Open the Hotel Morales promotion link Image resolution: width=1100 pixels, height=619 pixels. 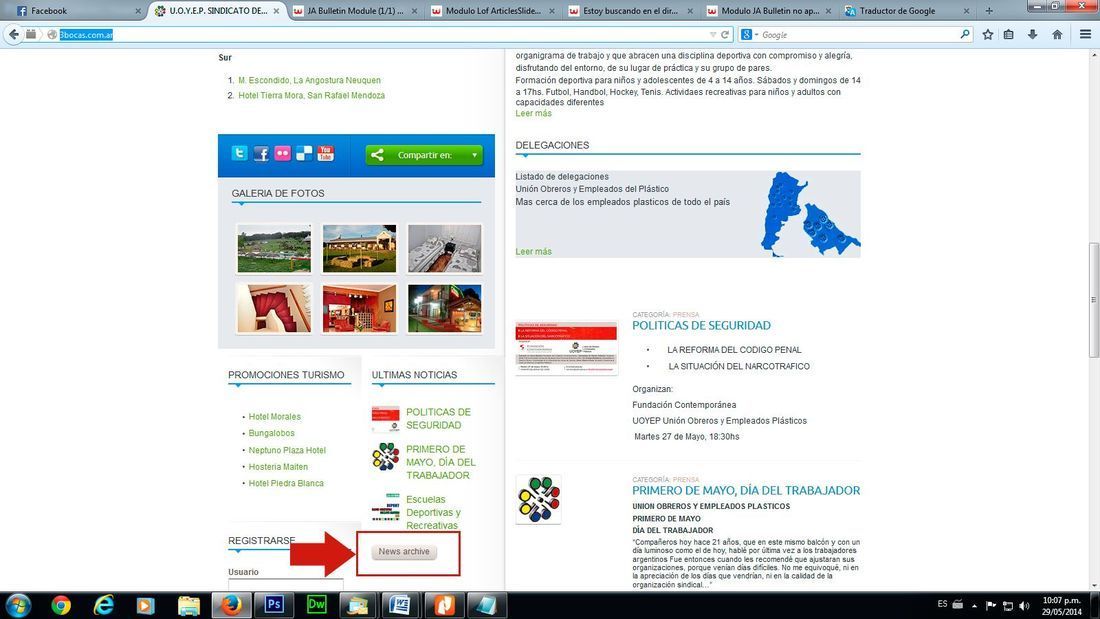pos(274,417)
